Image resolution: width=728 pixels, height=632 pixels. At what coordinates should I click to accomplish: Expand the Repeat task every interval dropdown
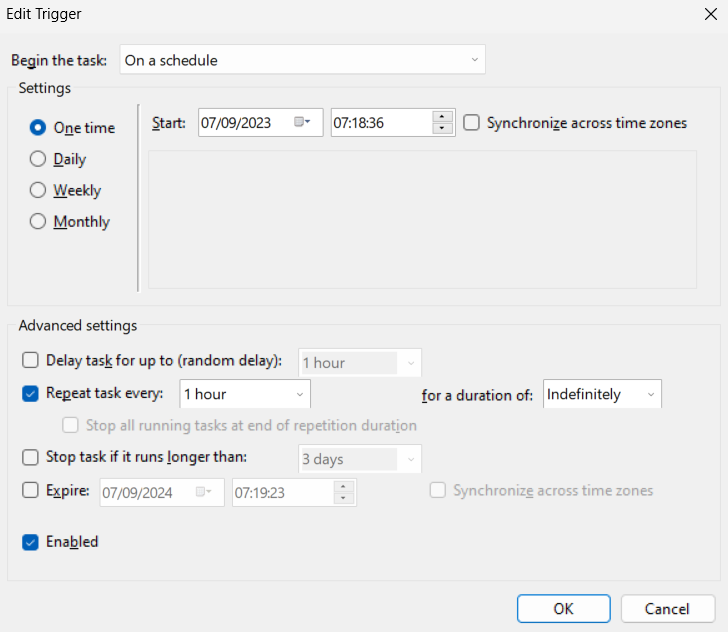[x=245, y=394]
